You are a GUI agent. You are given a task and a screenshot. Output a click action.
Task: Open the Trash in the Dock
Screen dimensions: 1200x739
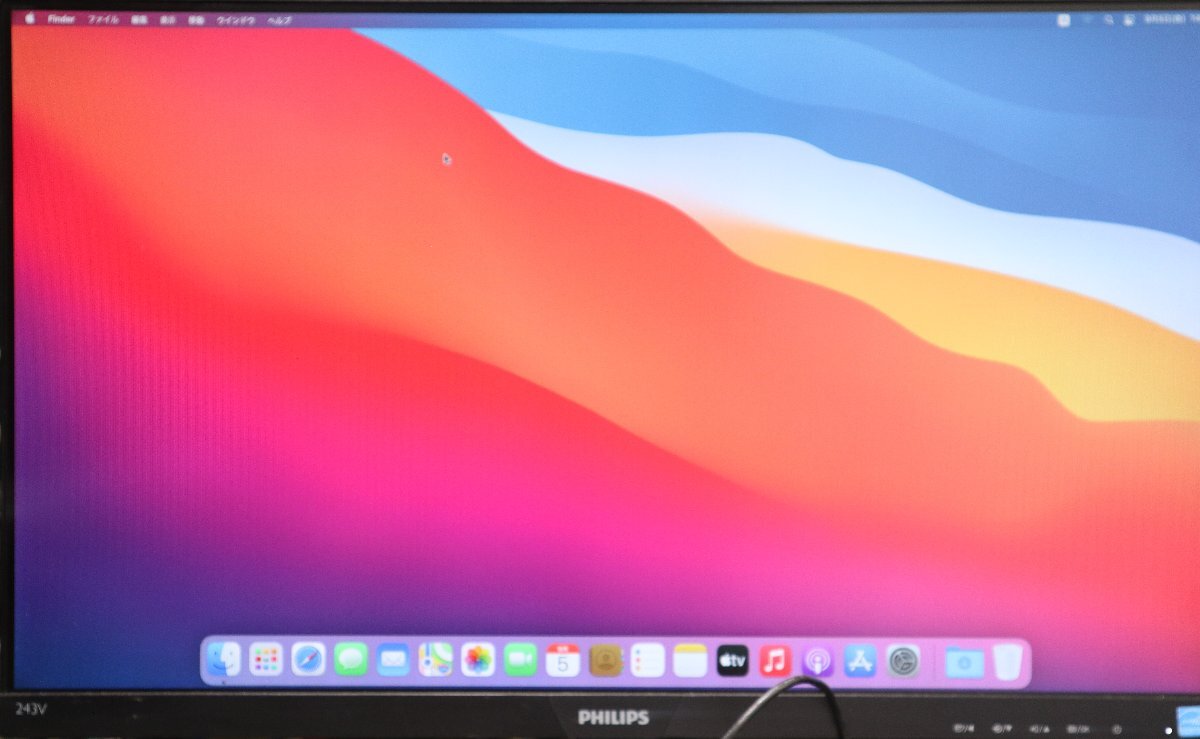pyautogui.click(x=1008, y=661)
